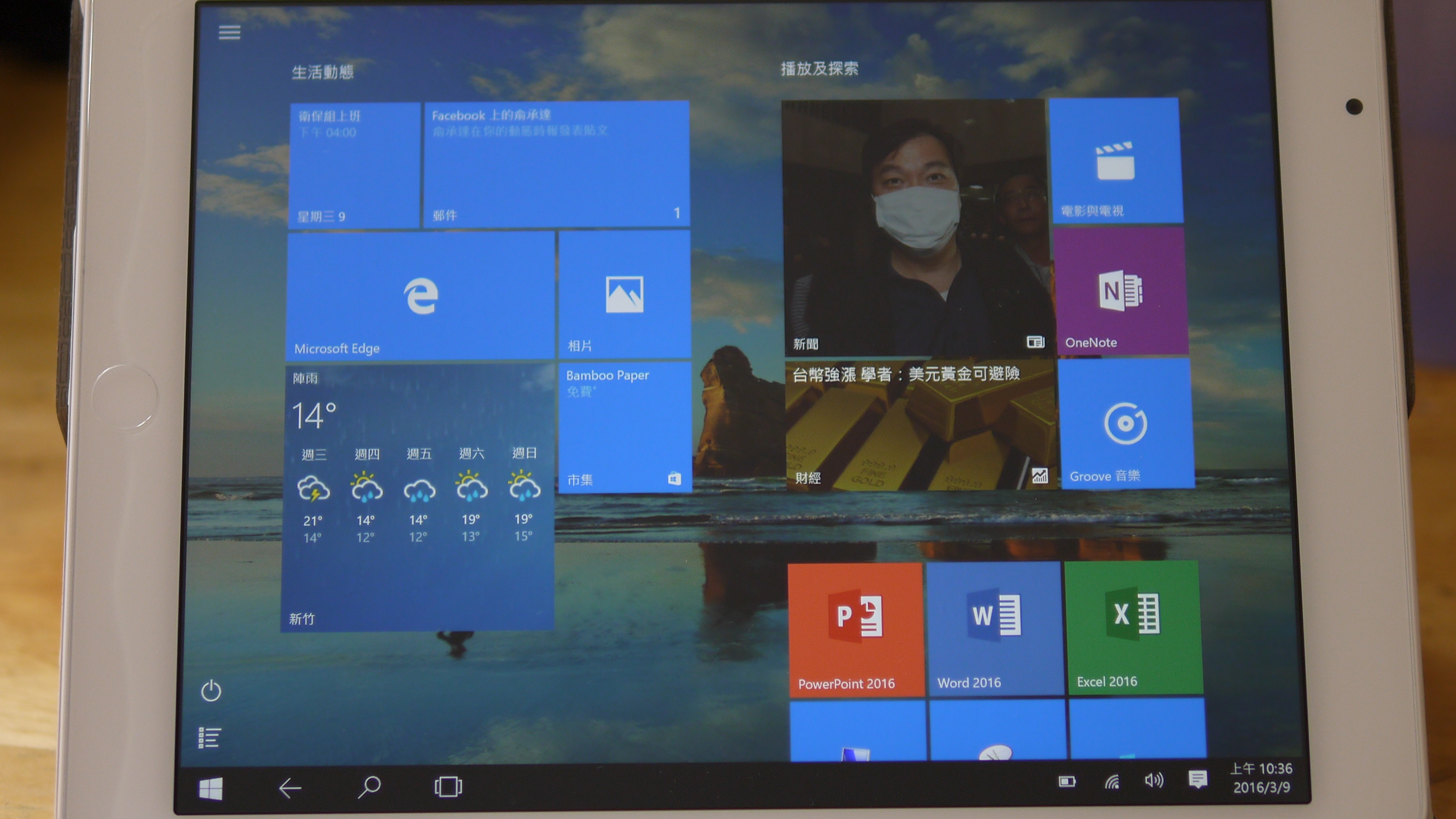Viewport: 1456px width, 819px height.
Task: Launch PowerPoint 2016 tile
Action: click(x=856, y=630)
